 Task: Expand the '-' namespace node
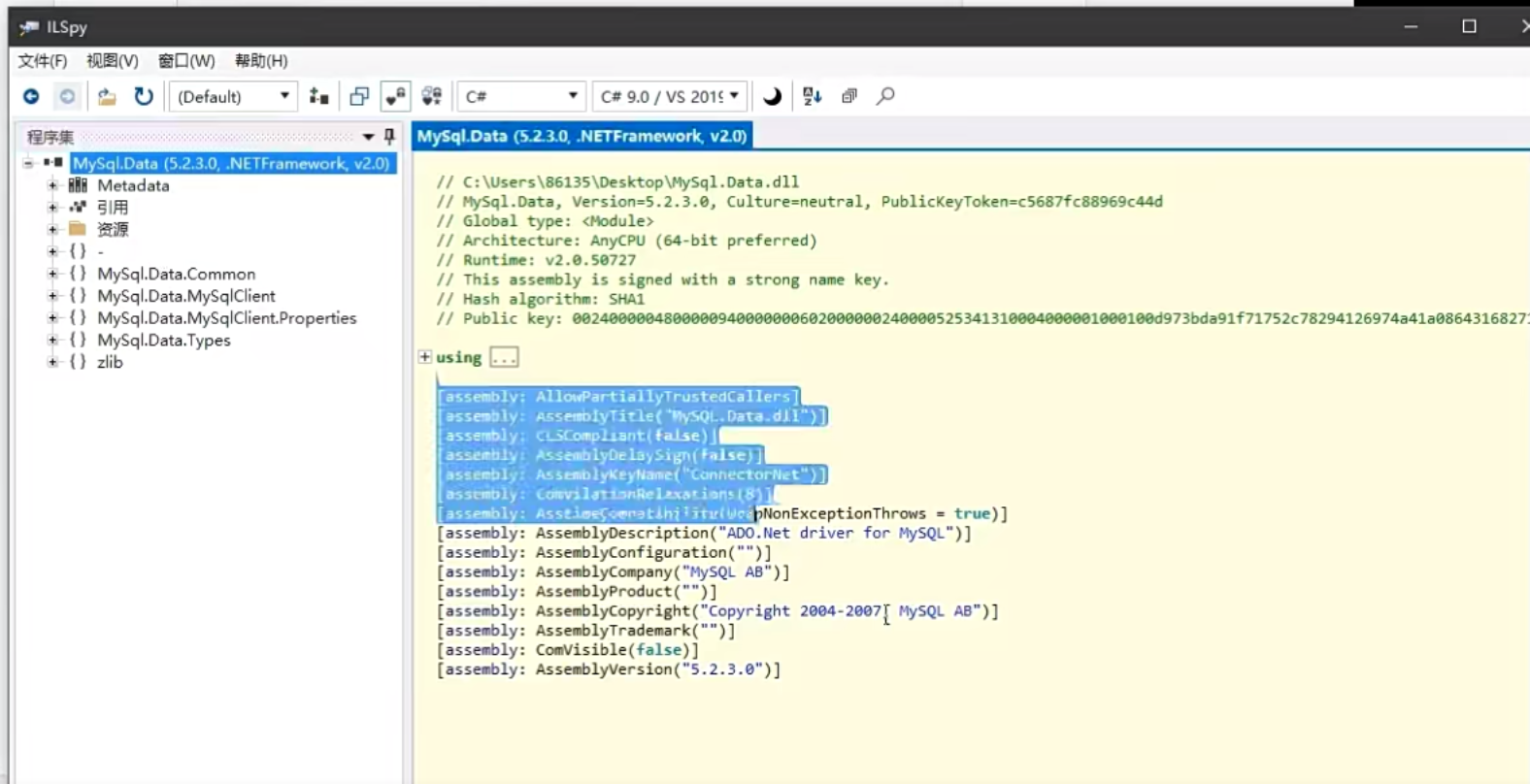pyautogui.click(x=53, y=251)
